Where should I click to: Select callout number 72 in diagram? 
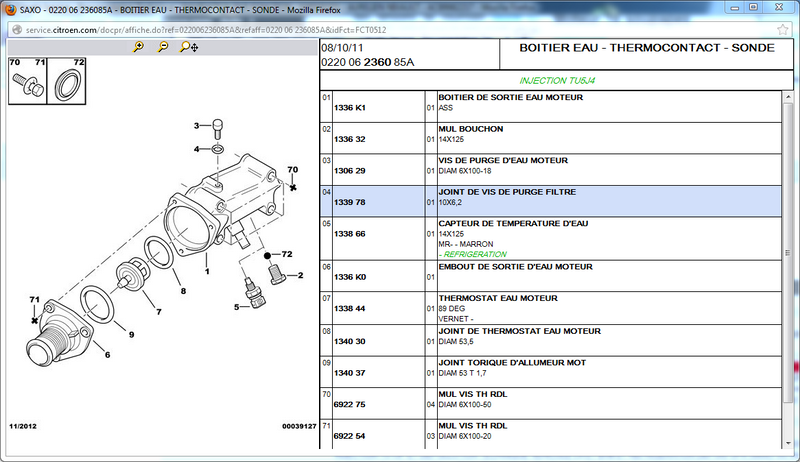point(287,254)
